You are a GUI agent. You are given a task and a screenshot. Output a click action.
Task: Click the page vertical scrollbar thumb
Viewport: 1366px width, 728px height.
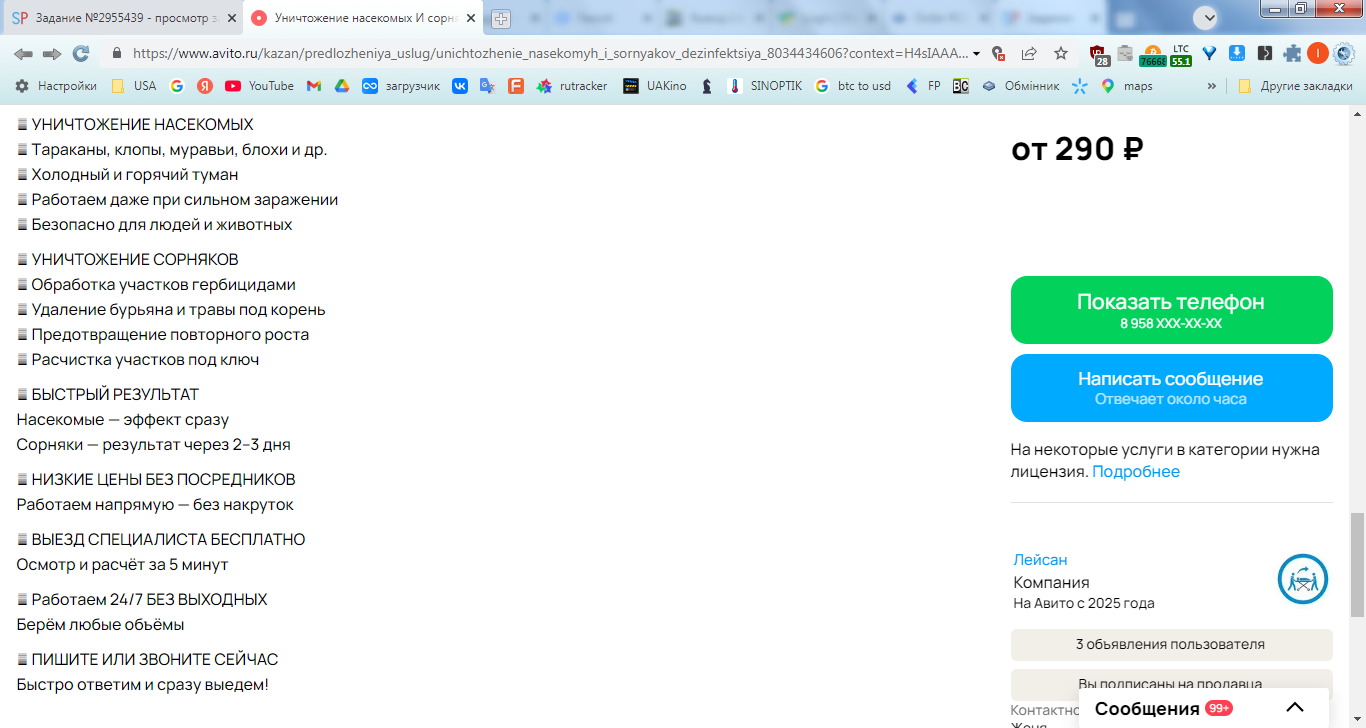[x=1357, y=565]
